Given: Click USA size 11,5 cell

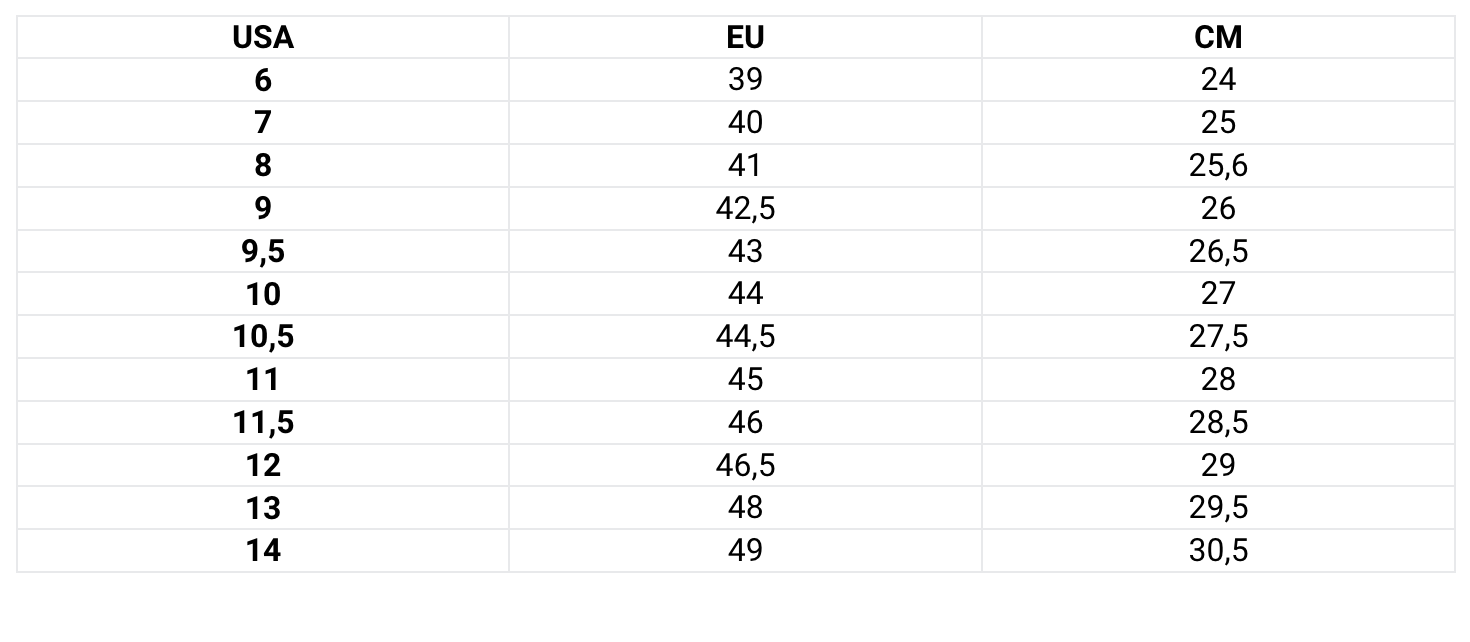Looking at the screenshot, I should point(263,422).
